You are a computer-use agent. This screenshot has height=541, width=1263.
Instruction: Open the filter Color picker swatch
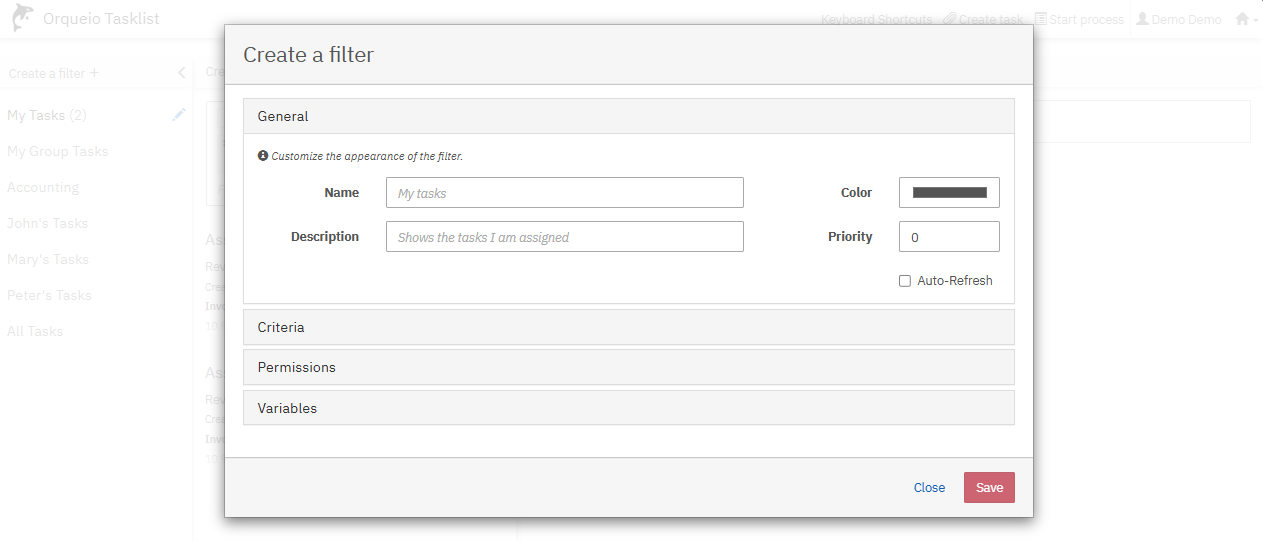coord(949,193)
